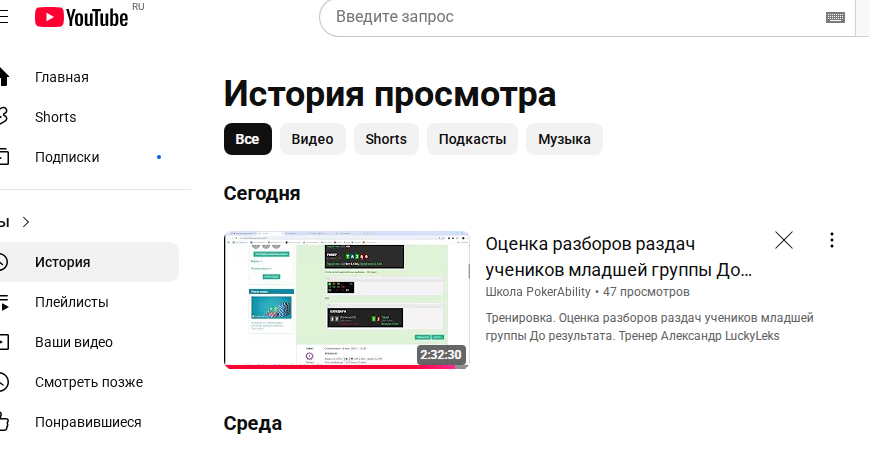869x452 pixels.
Task: Click the history clock icon
Action: pos(3,262)
